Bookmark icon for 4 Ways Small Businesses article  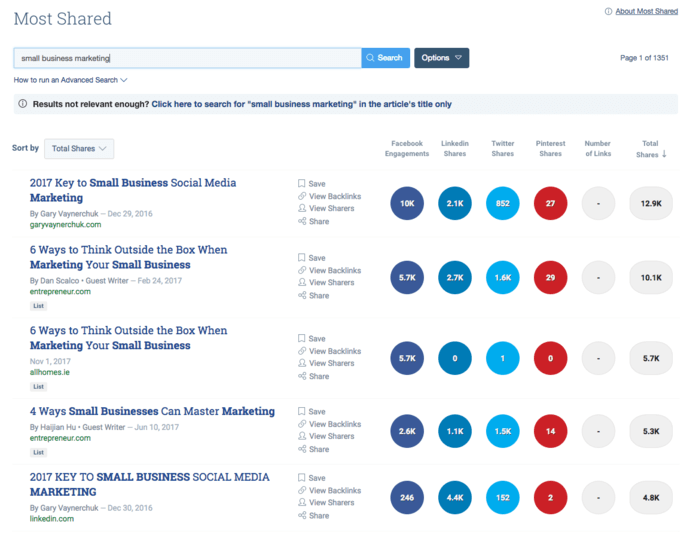pyautogui.click(x=302, y=411)
